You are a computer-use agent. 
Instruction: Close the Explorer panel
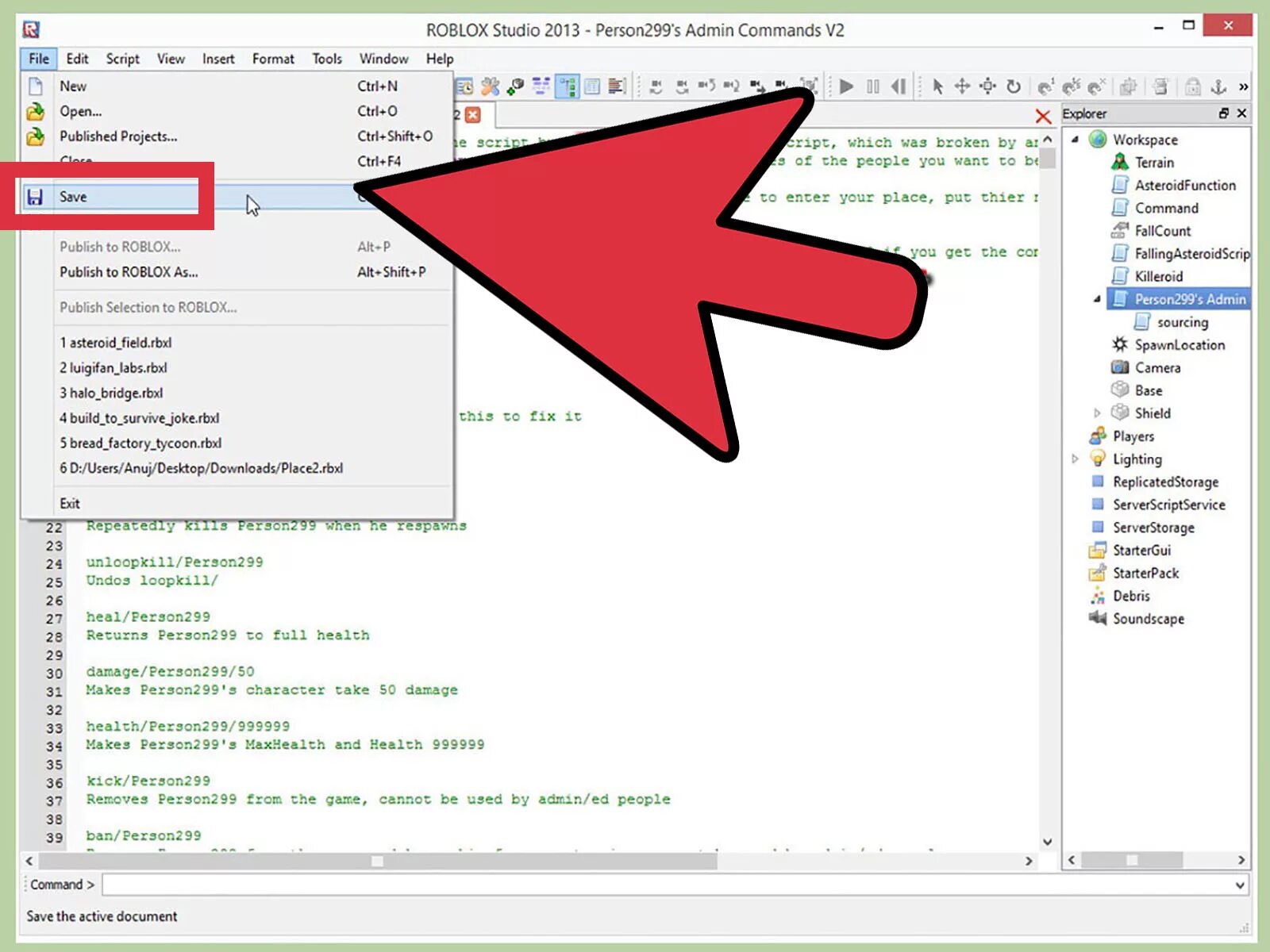click(x=1242, y=113)
